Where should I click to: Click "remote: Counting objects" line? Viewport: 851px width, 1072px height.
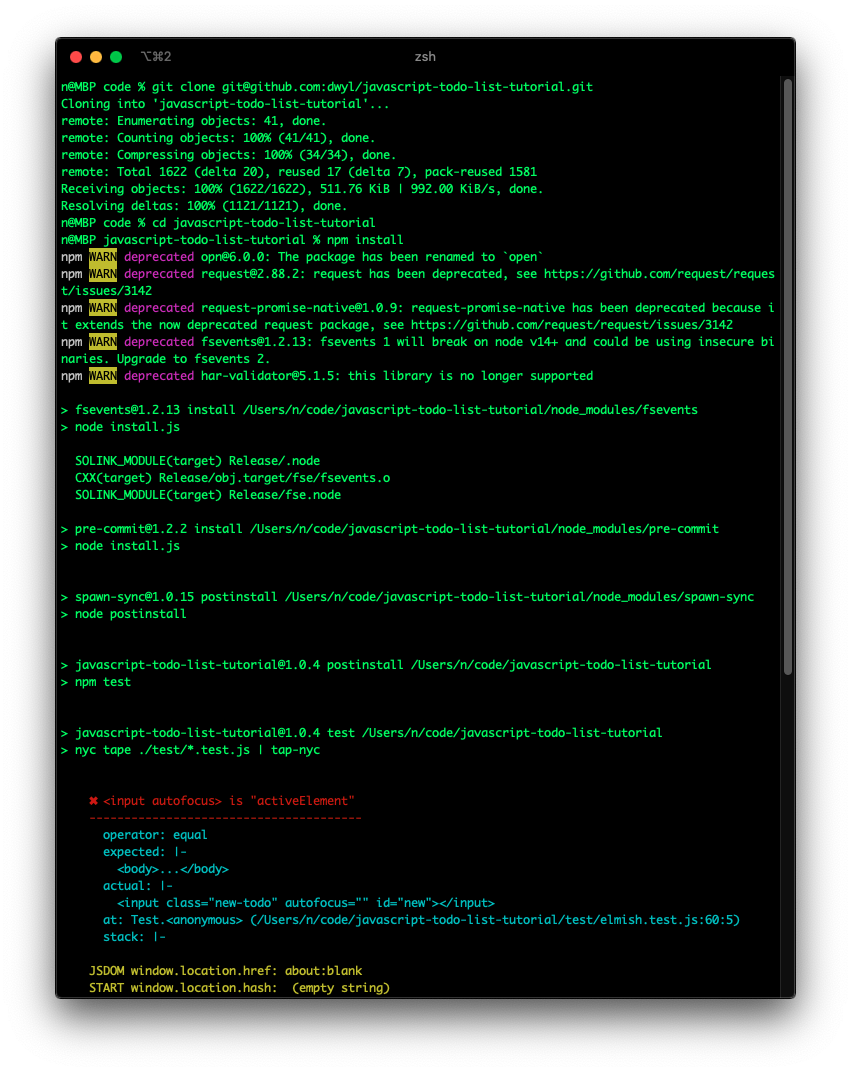click(218, 138)
